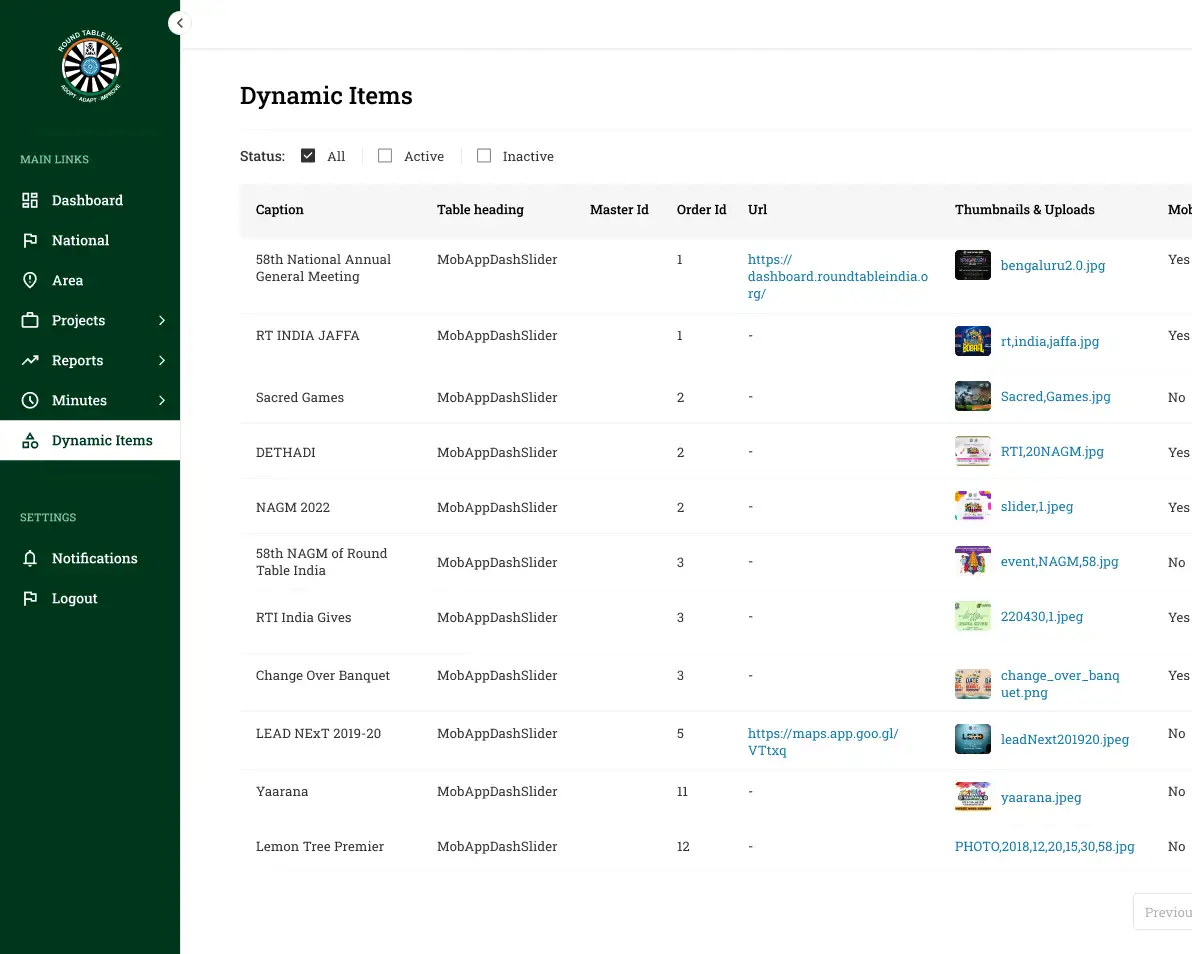The image size is (1192, 954).
Task: Check the All status checkbox
Action: tap(308, 156)
